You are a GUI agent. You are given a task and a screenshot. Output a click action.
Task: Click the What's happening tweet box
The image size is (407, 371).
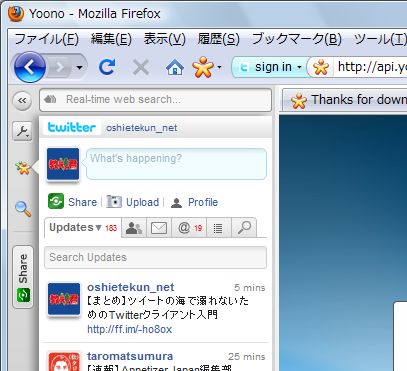(x=176, y=164)
